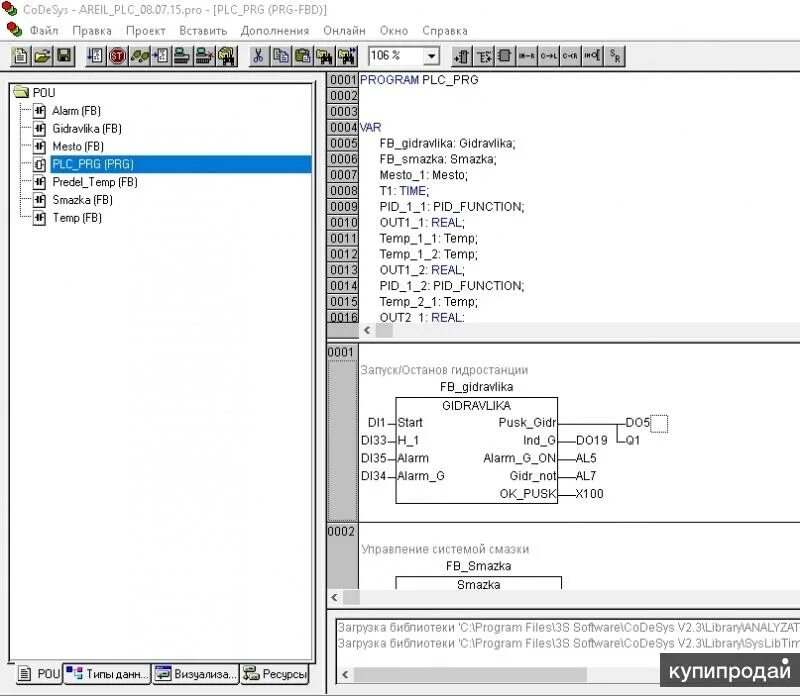Click the scissors Cut icon
Screen dimensions: 800x696
coord(258,56)
